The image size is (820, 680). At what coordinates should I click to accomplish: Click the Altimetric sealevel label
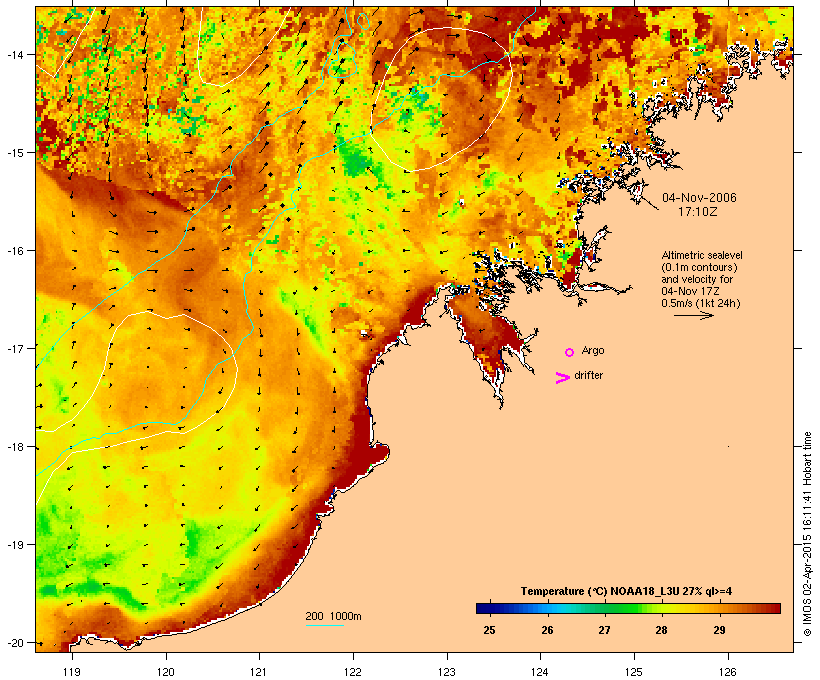pyautogui.click(x=702, y=255)
